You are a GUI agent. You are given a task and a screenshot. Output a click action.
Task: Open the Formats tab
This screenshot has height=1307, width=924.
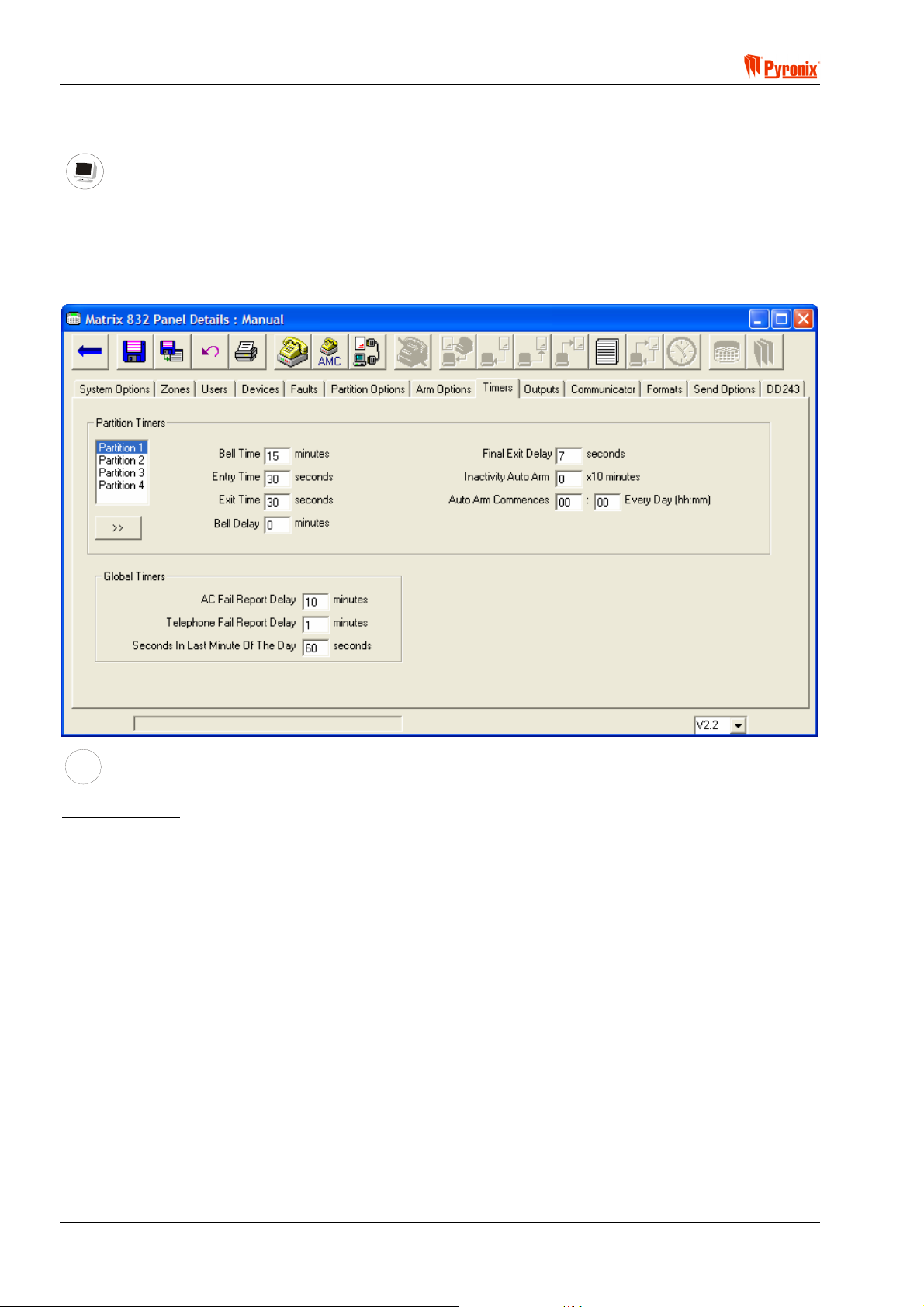click(665, 389)
